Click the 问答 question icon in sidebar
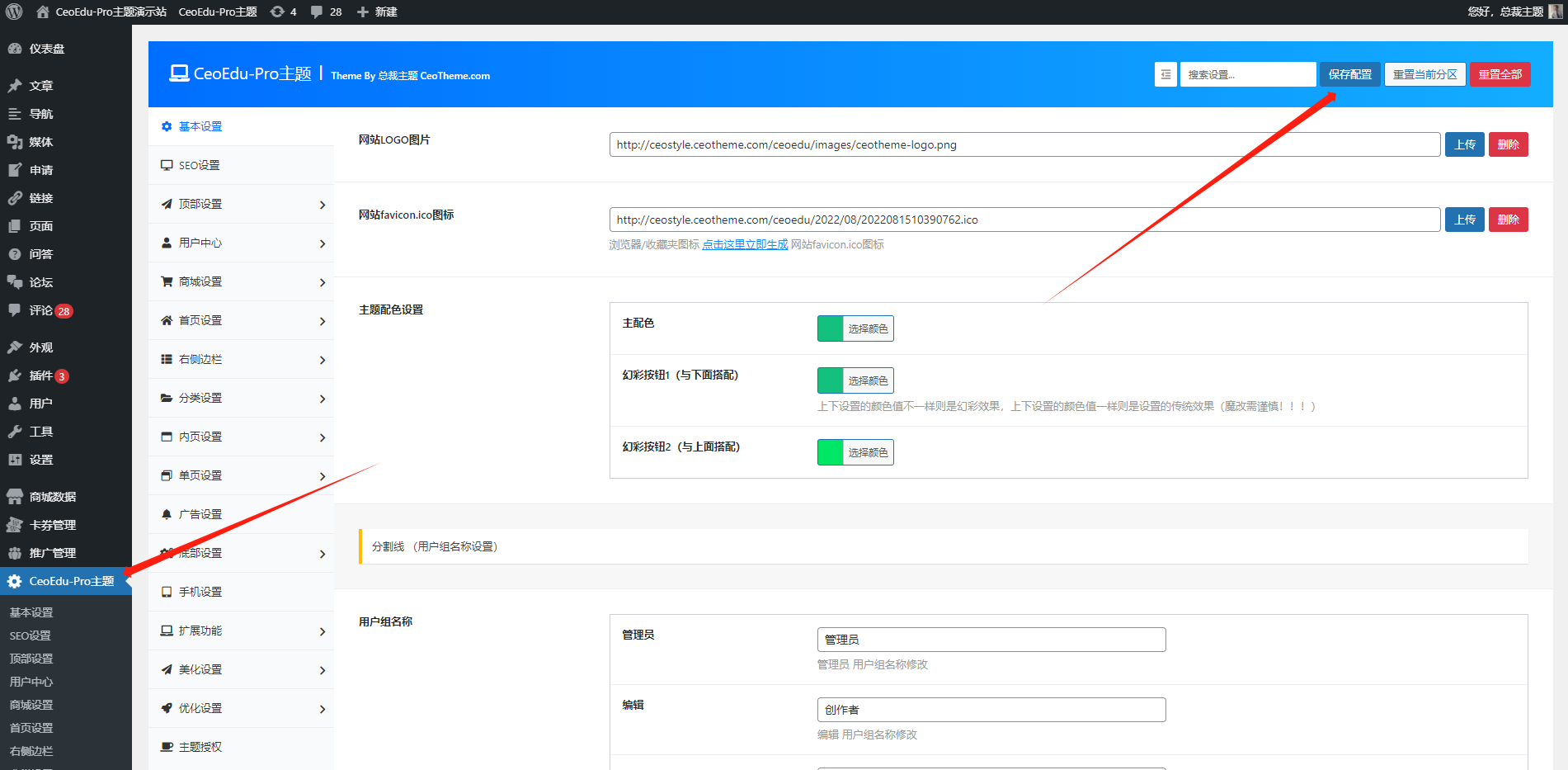Screen dimensions: 1568x770 tap(15, 254)
